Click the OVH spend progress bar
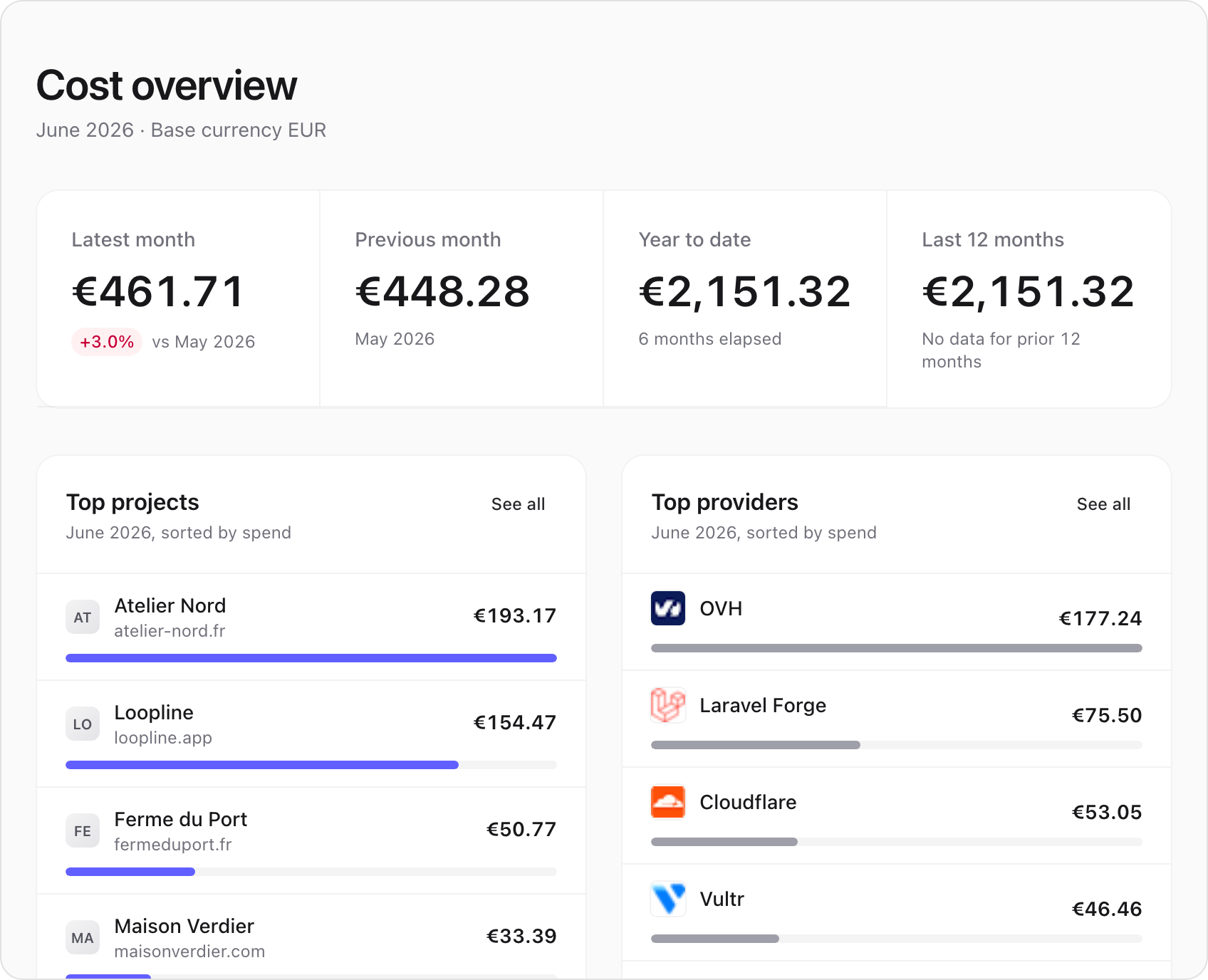The image size is (1208, 980). click(x=897, y=648)
